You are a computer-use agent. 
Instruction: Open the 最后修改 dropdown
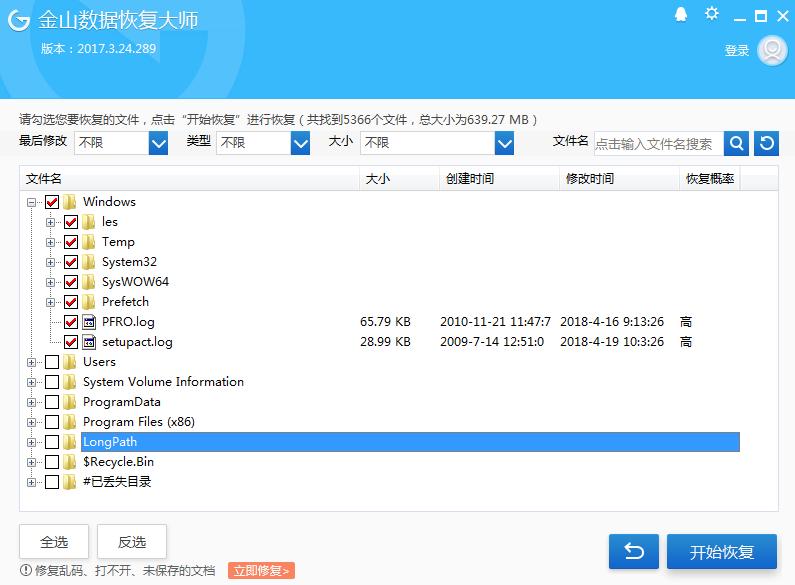point(158,143)
